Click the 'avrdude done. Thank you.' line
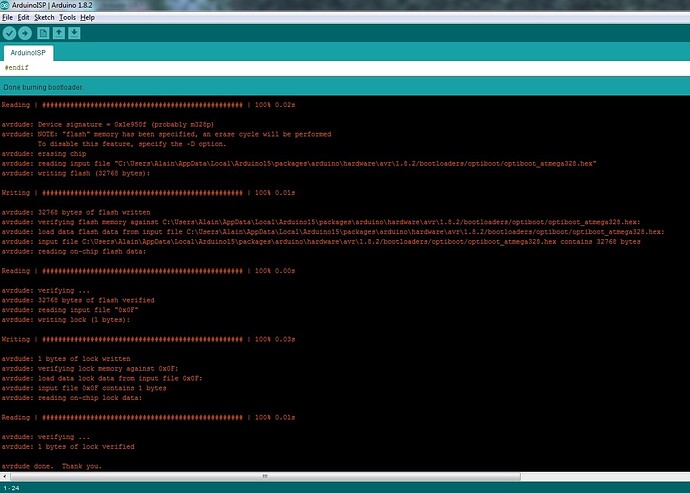 point(51,466)
